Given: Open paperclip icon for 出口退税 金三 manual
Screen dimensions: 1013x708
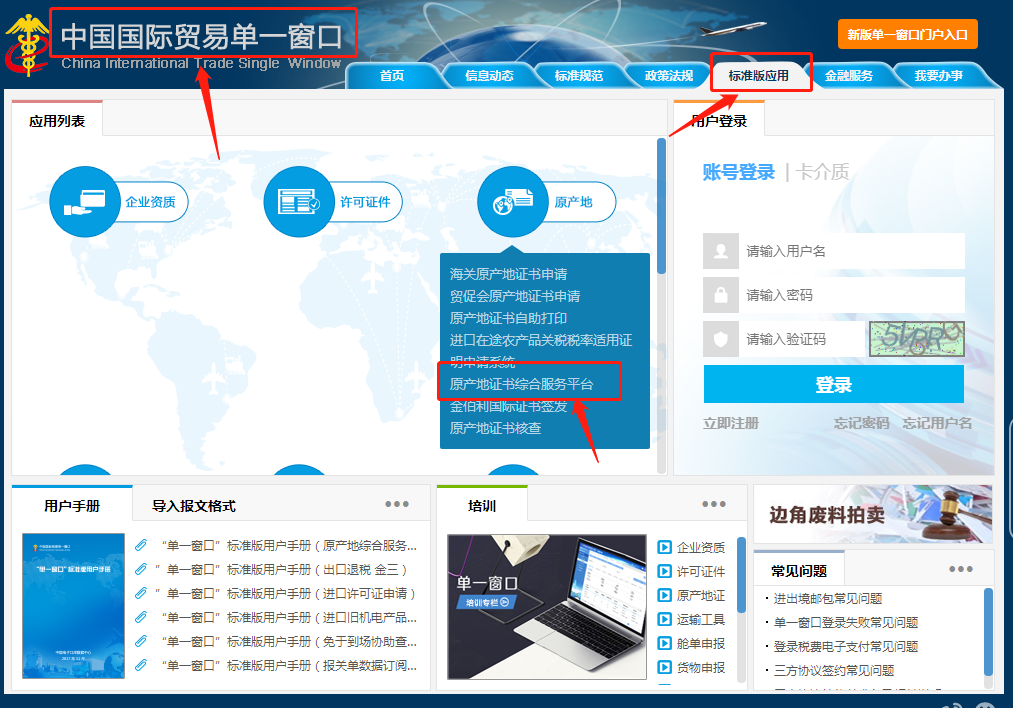Looking at the screenshot, I should (x=141, y=569).
